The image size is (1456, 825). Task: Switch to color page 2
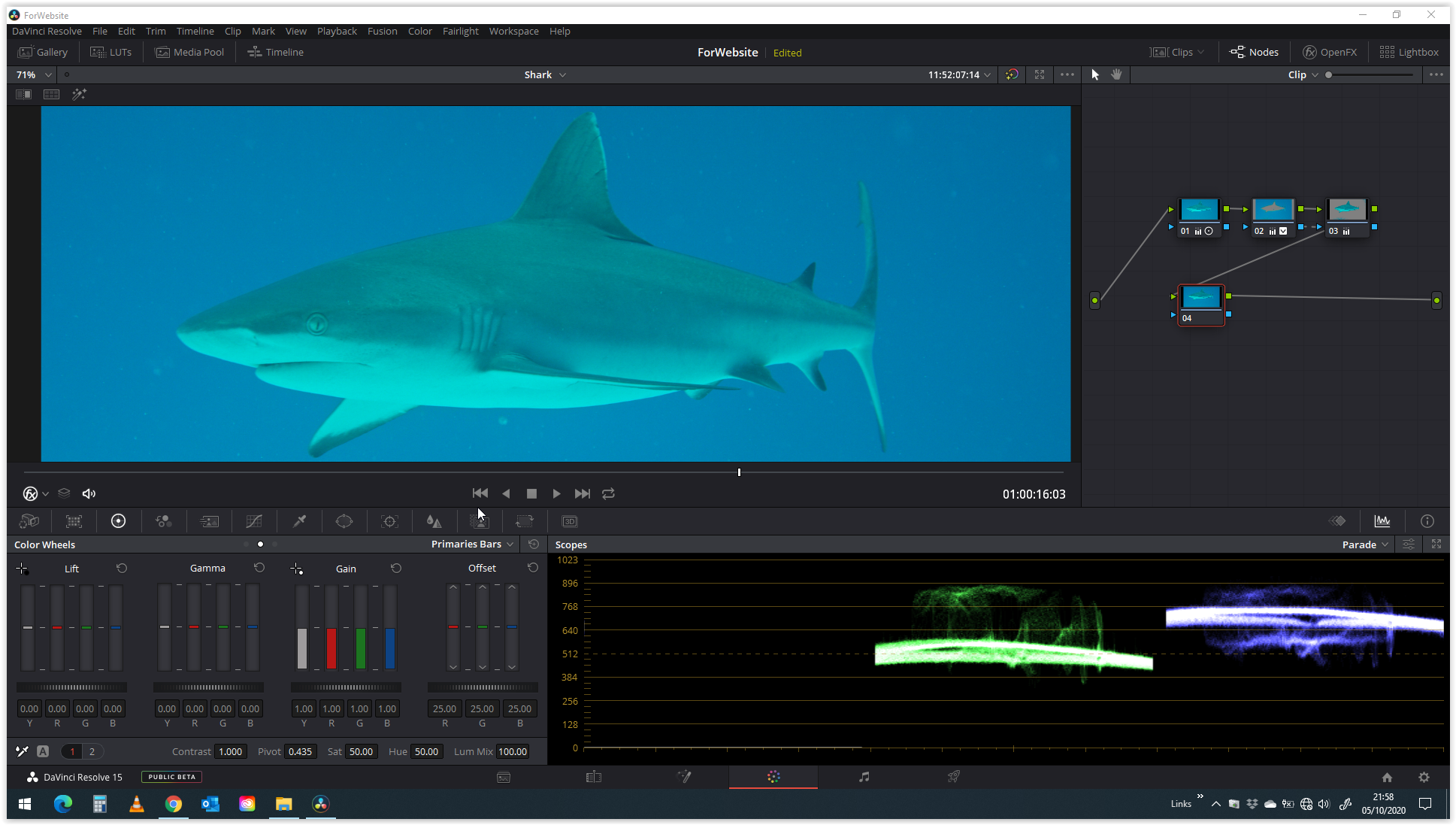(x=92, y=751)
